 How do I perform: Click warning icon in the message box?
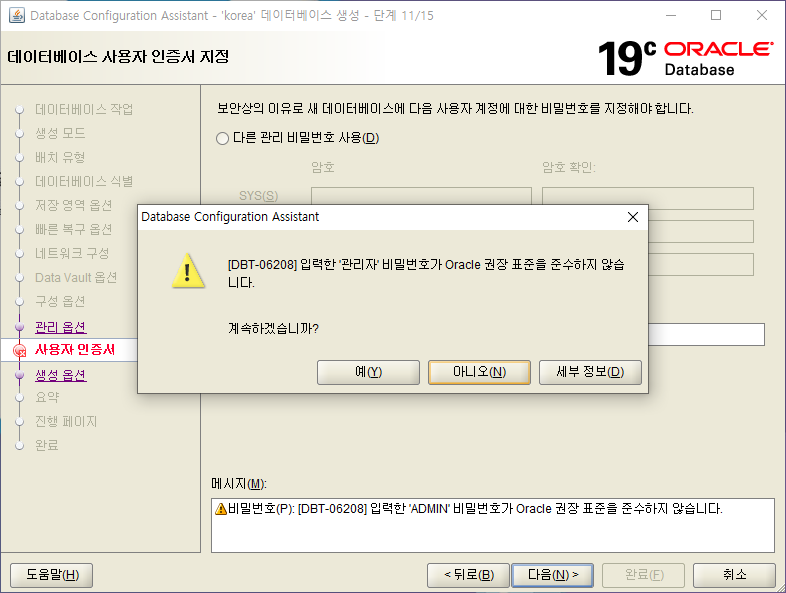click(x=221, y=509)
